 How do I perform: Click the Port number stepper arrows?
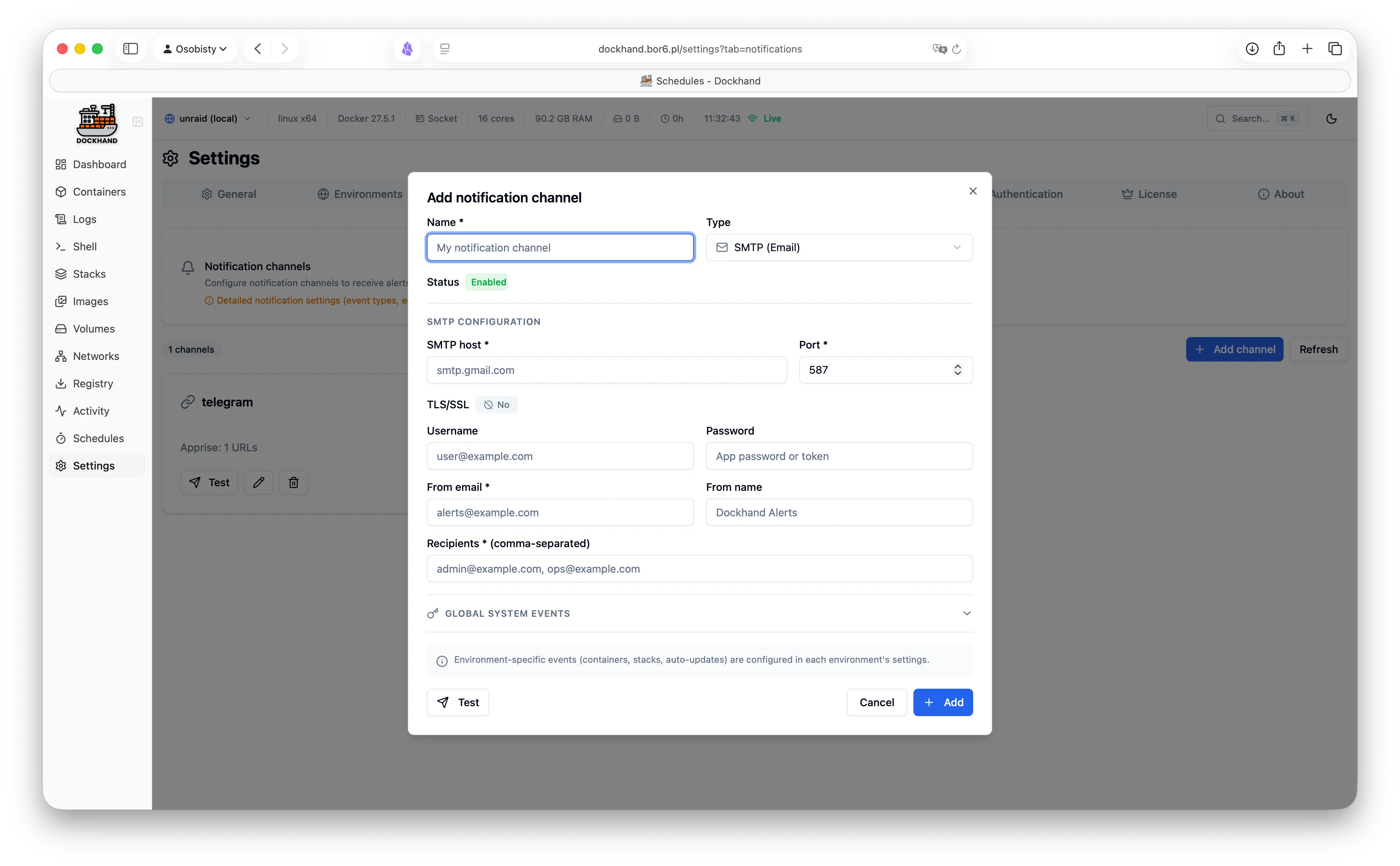pos(958,370)
